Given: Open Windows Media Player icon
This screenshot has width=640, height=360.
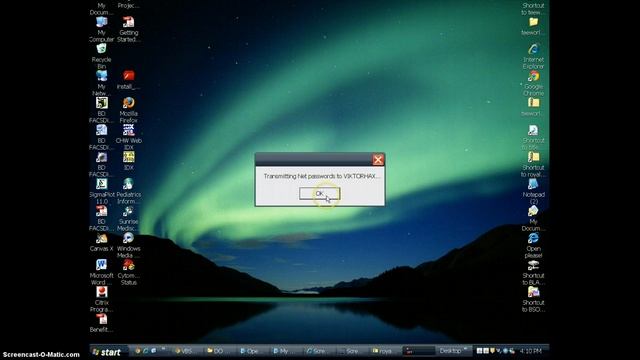Looking at the screenshot, I should tap(129, 245).
